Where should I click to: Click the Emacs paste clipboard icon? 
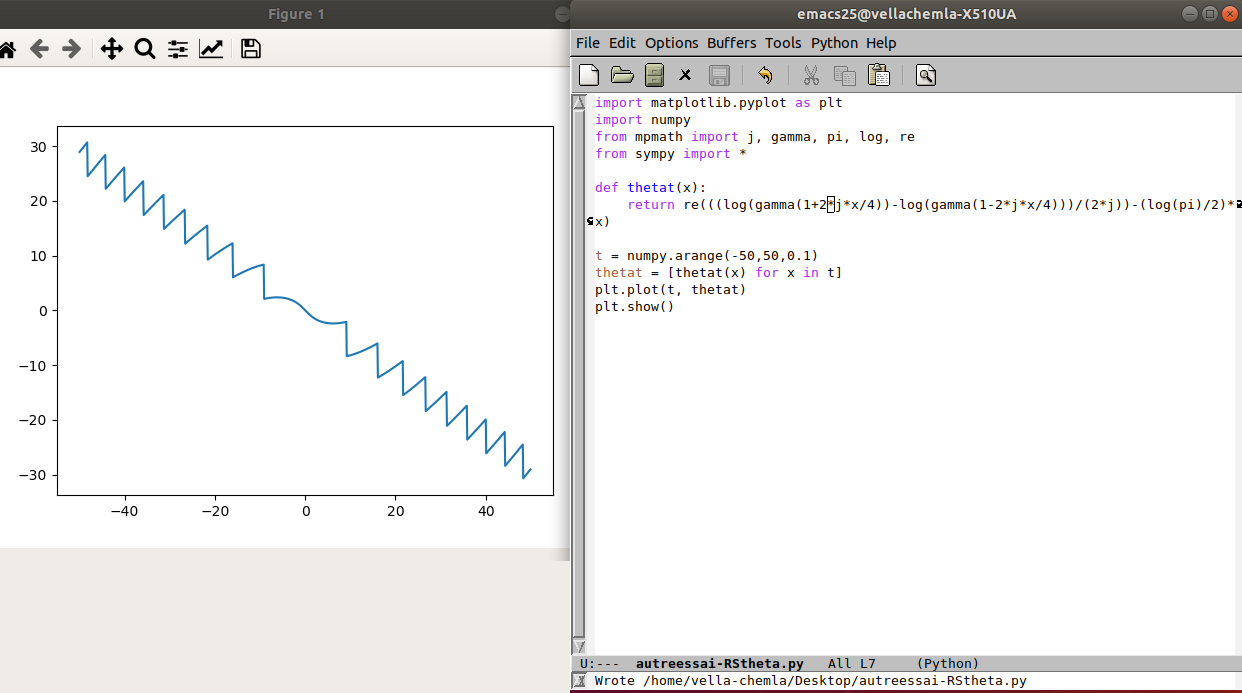click(878, 75)
